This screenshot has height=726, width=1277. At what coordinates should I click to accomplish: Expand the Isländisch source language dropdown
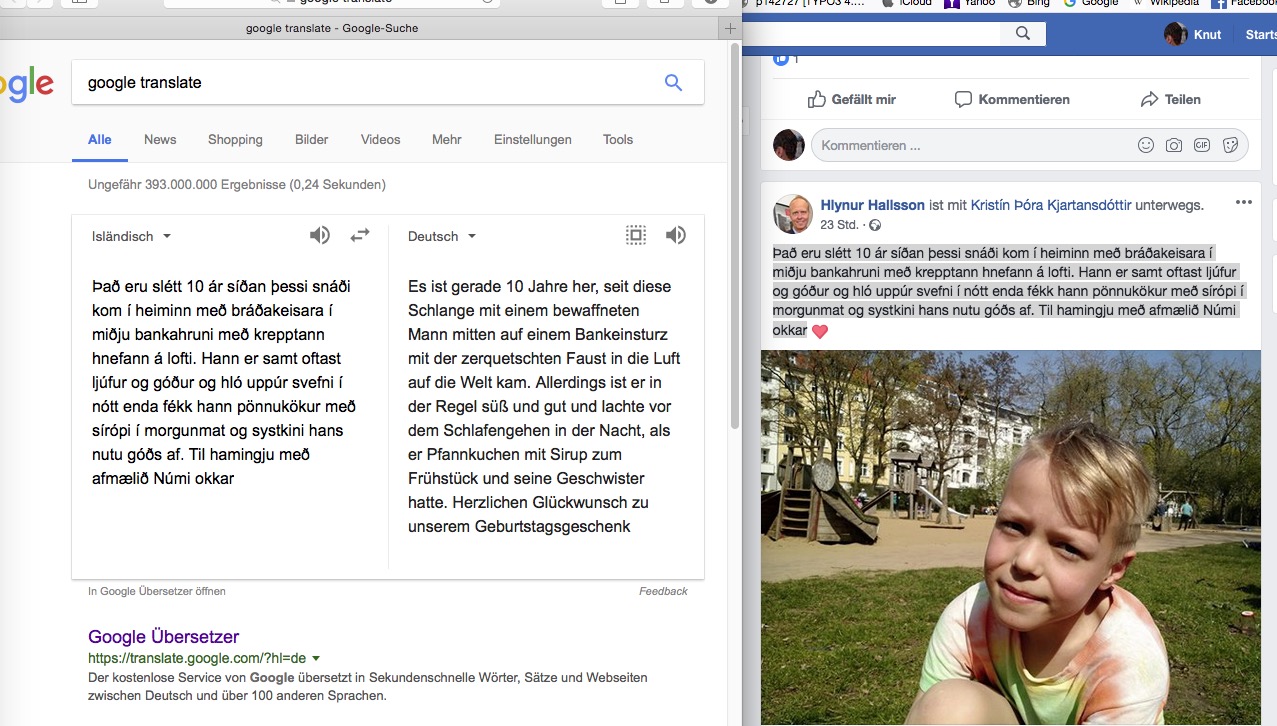click(x=131, y=237)
